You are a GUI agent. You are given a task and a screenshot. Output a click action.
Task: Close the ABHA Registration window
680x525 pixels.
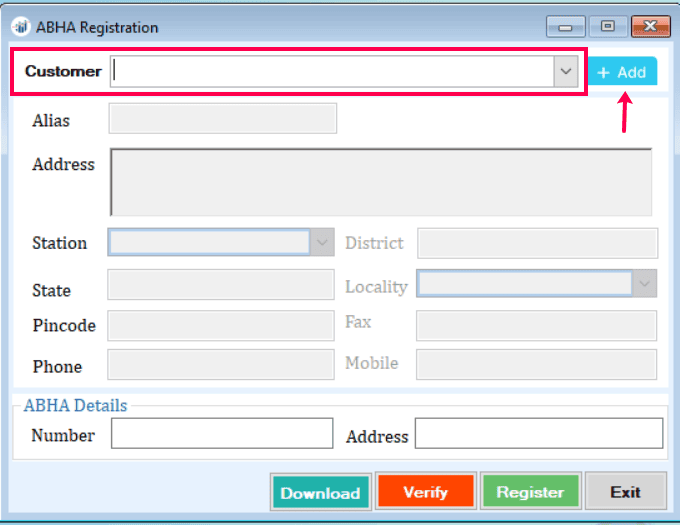[x=651, y=27]
